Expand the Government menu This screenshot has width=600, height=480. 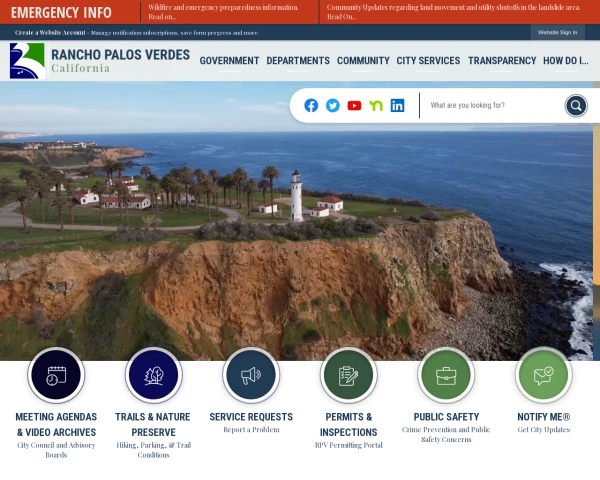229,61
